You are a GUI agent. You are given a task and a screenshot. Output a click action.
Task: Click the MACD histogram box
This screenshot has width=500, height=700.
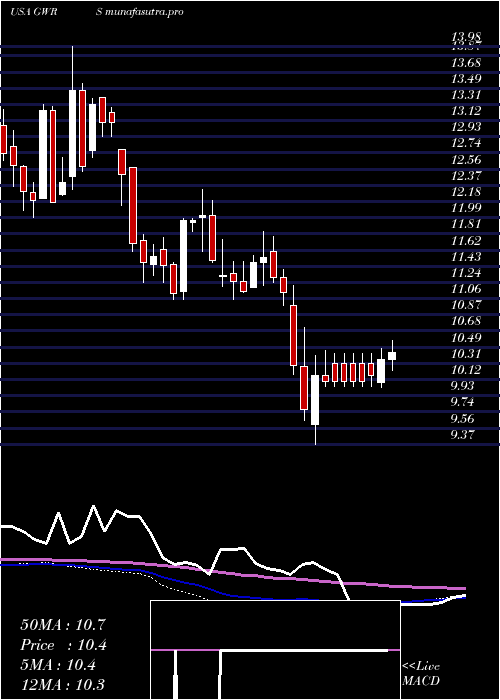[275, 650]
